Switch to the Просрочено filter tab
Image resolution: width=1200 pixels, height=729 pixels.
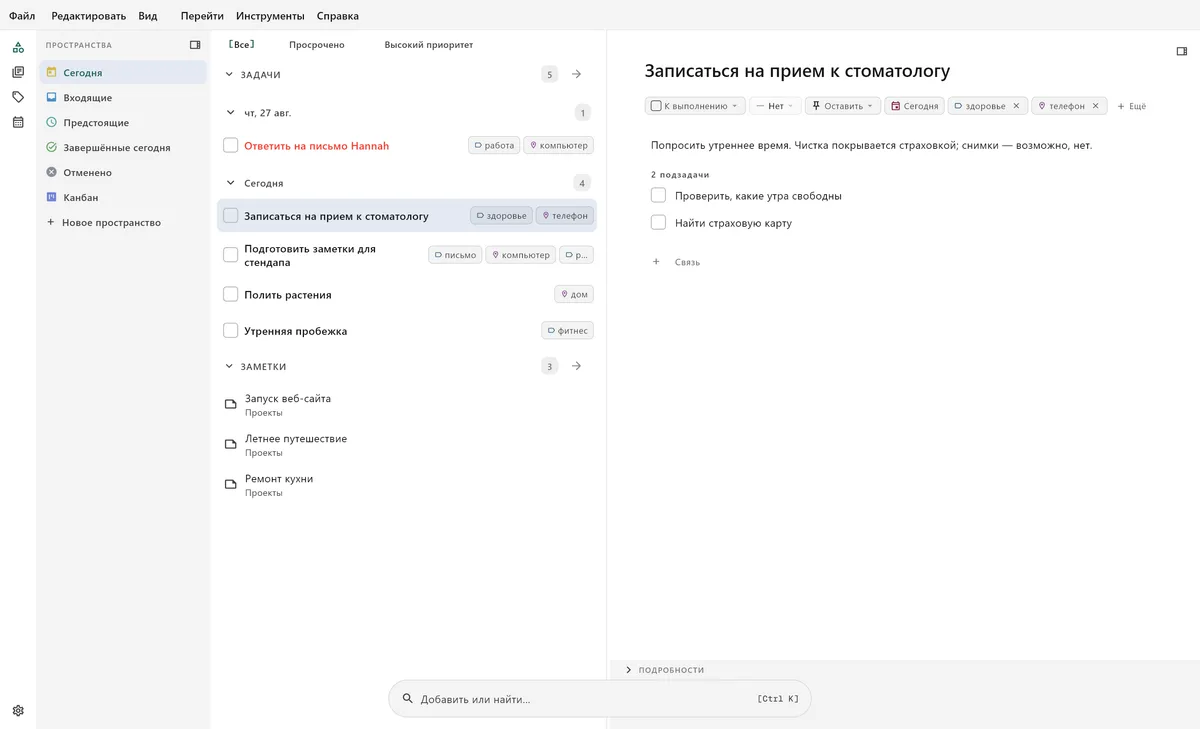(317, 45)
